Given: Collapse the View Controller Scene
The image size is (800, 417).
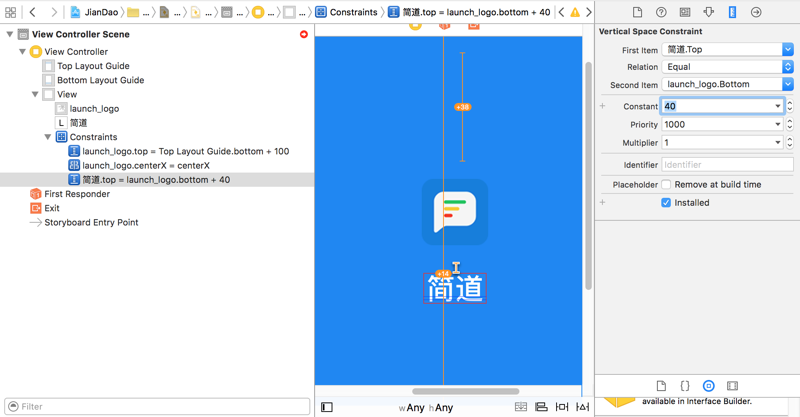Looking at the screenshot, I should (10, 34).
